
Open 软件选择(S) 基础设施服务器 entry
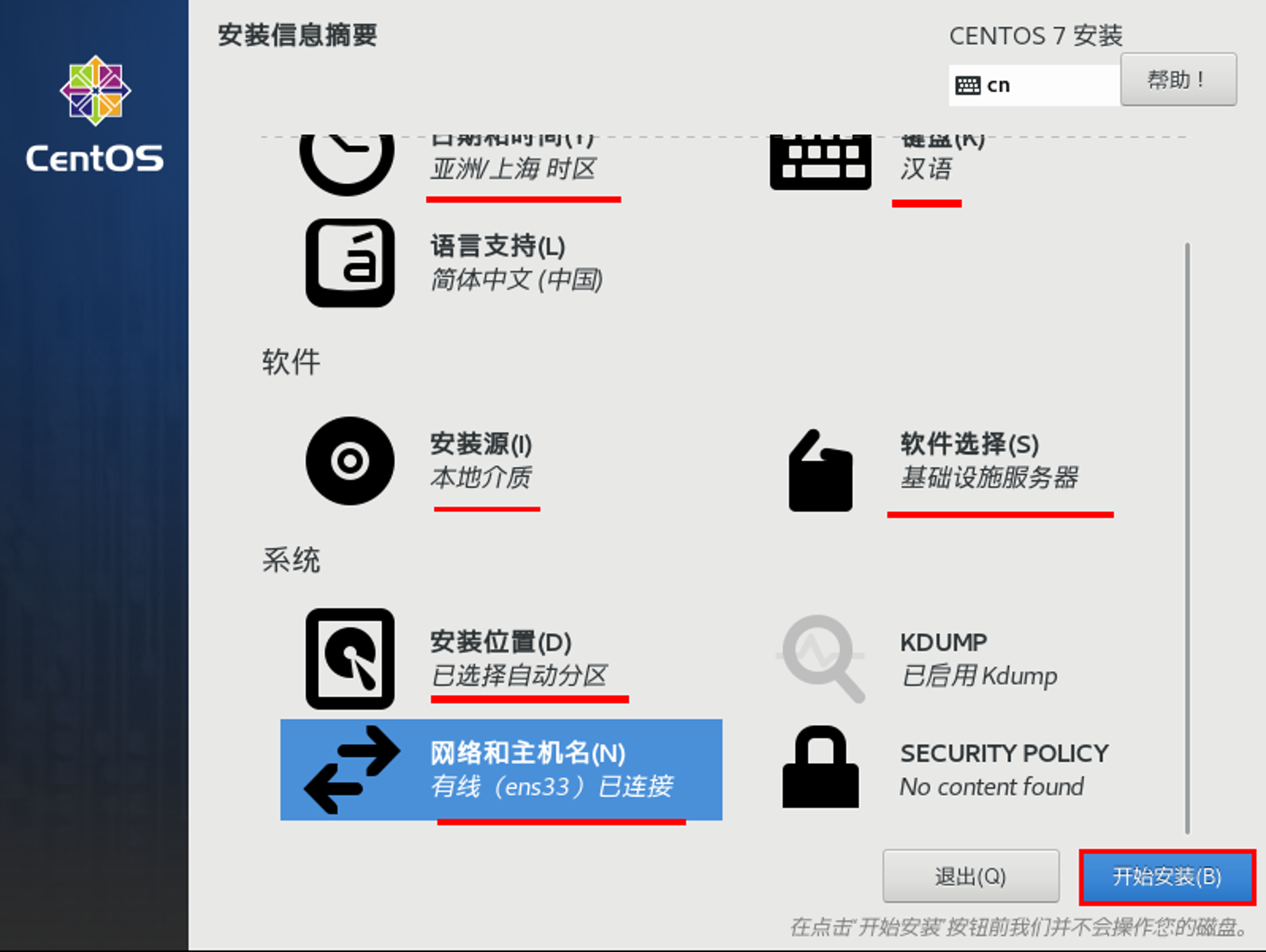(x=990, y=461)
